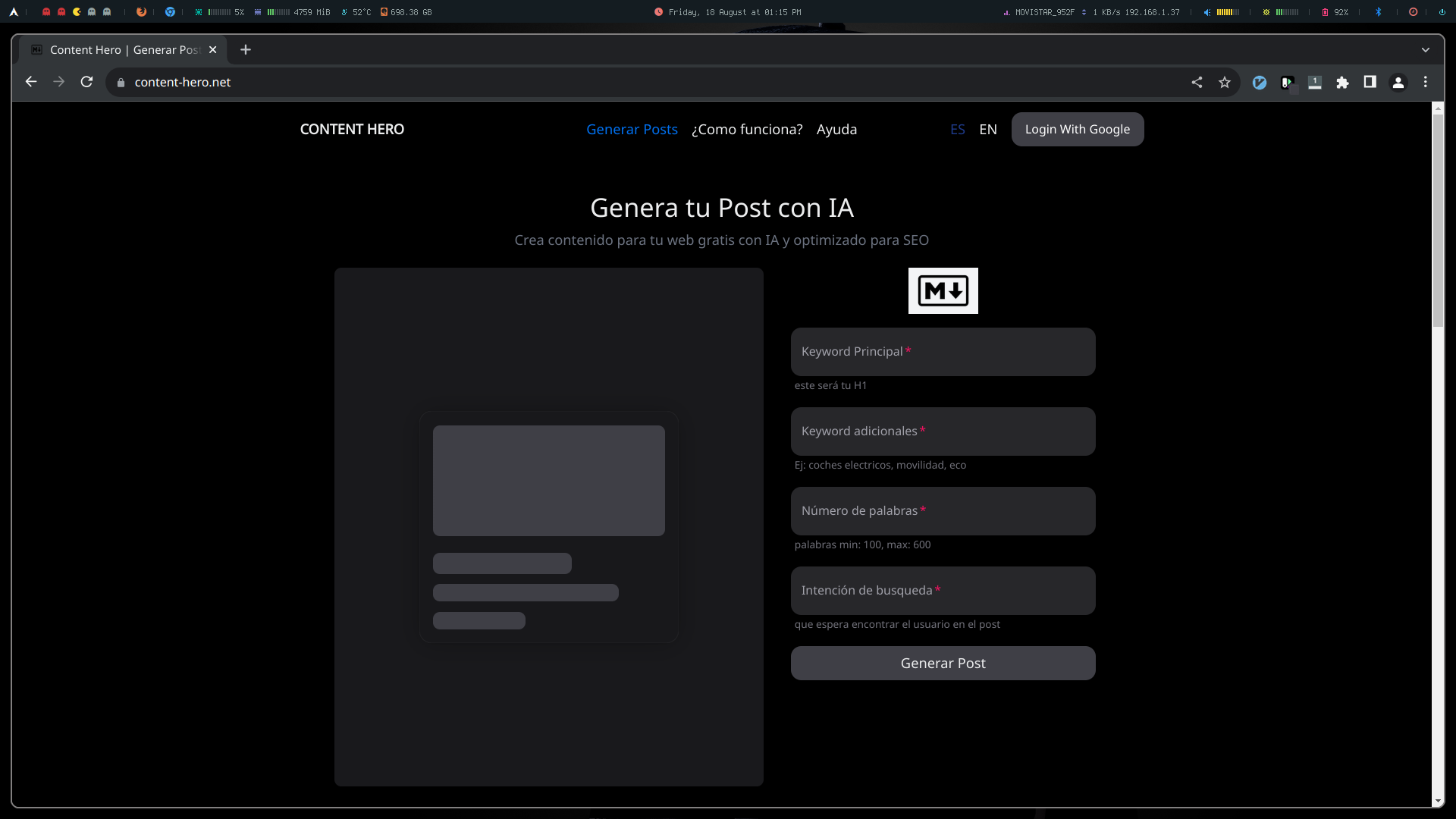
Task: Open the Generar Posts nav item
Action: click(x=632, y=130)
